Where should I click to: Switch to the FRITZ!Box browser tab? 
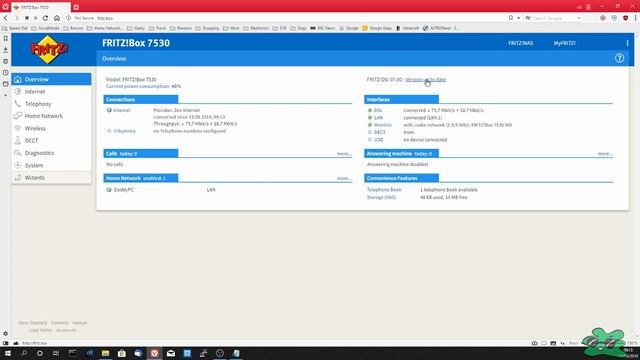(x=40, y=7)
